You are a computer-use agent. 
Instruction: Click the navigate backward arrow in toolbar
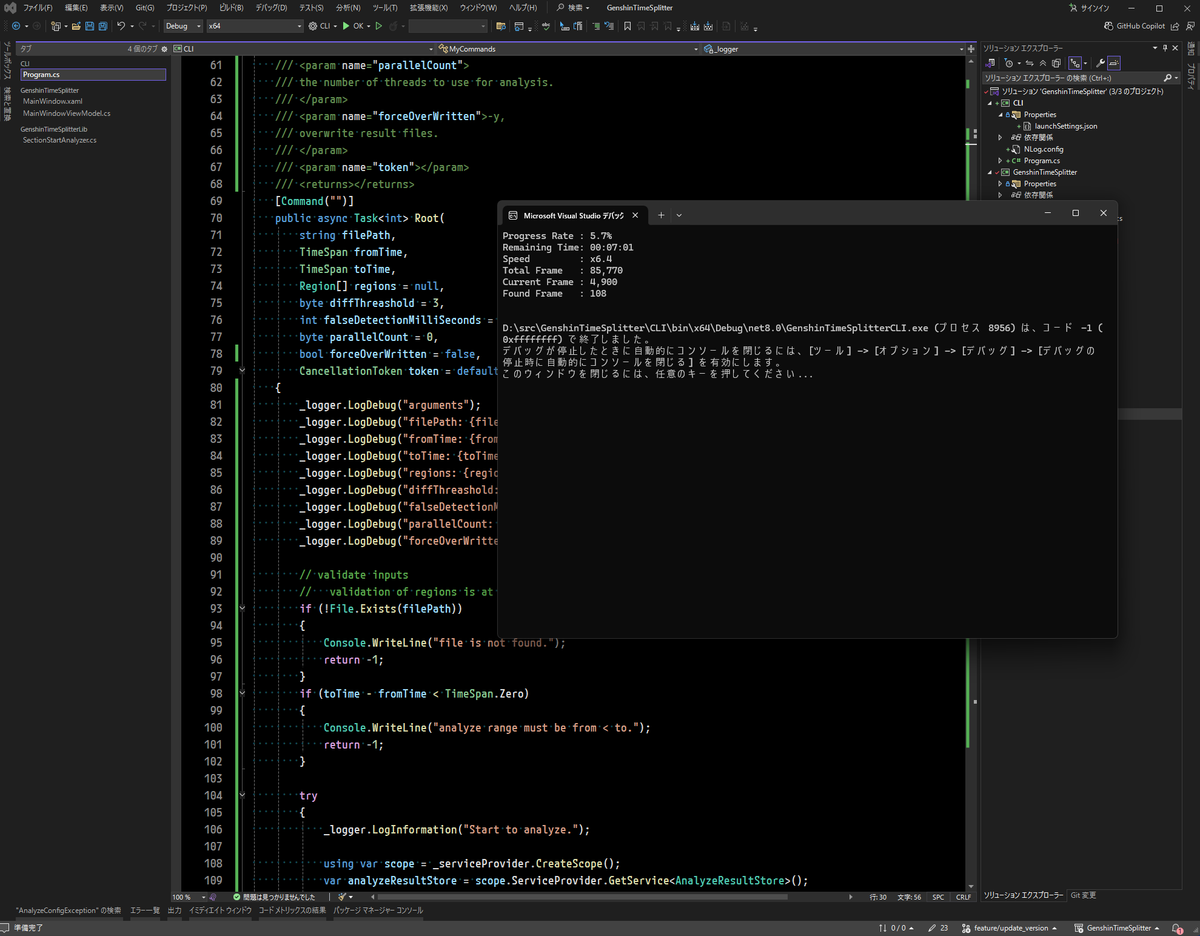click(16, 25)
